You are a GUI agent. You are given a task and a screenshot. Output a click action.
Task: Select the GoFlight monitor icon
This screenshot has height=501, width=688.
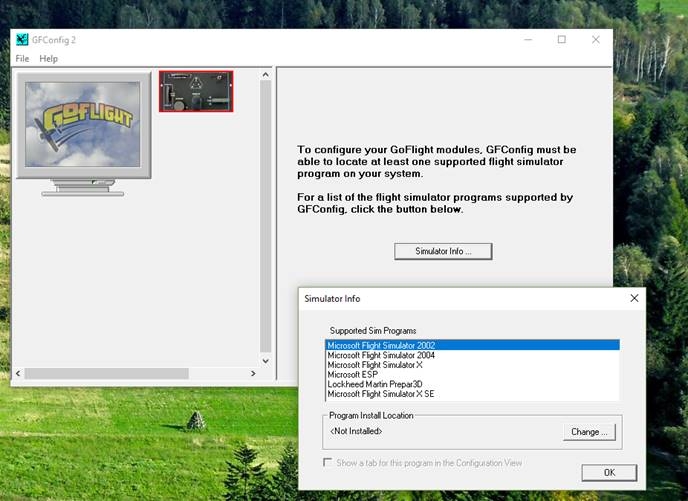[x=84, y=134]
